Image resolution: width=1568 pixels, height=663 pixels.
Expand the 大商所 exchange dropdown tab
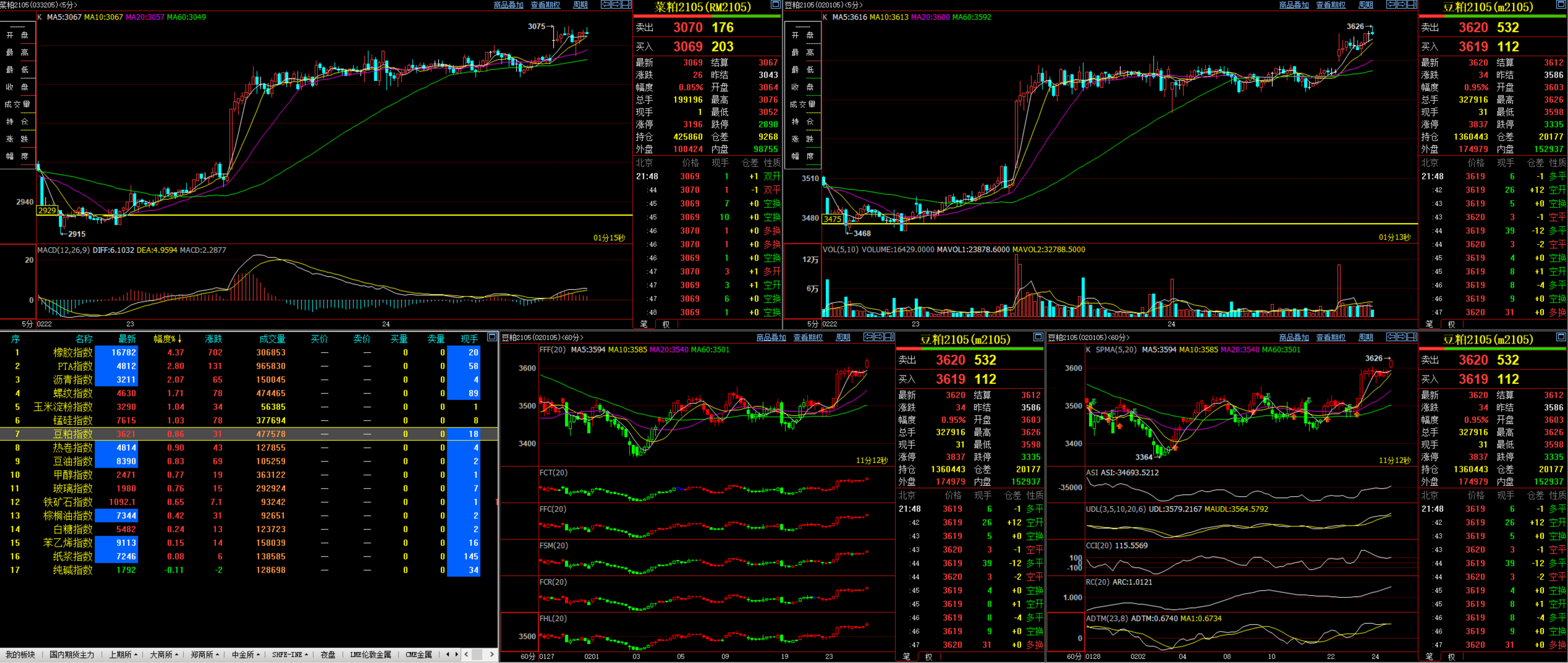[x=164, y=654]
